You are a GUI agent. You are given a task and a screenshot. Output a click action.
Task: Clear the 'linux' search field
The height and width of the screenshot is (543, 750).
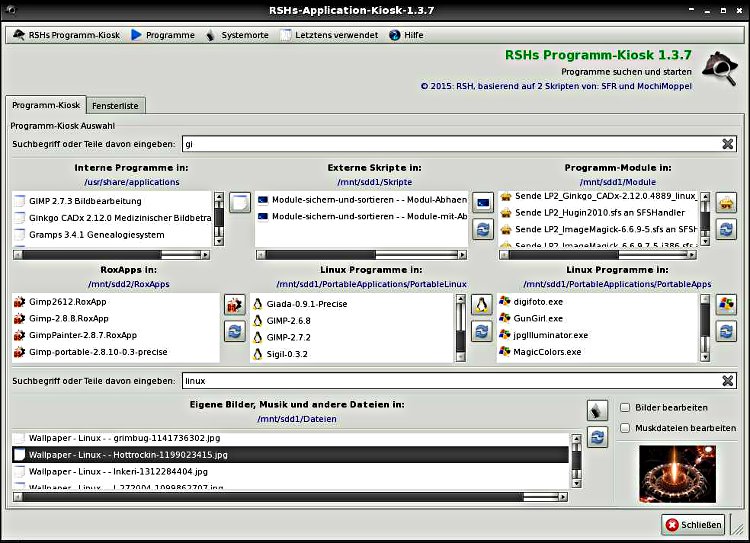tap(728, 380)
